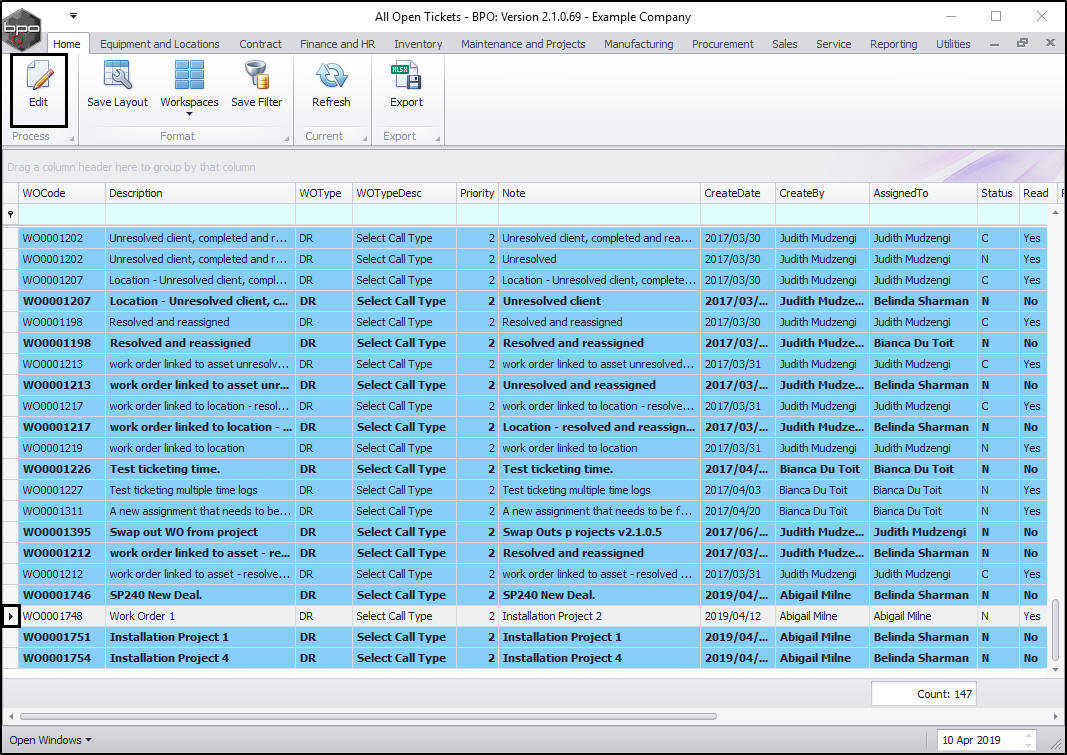Refresh the ticket list
This screenshot has width=1067, height=755.
(330, 77)
